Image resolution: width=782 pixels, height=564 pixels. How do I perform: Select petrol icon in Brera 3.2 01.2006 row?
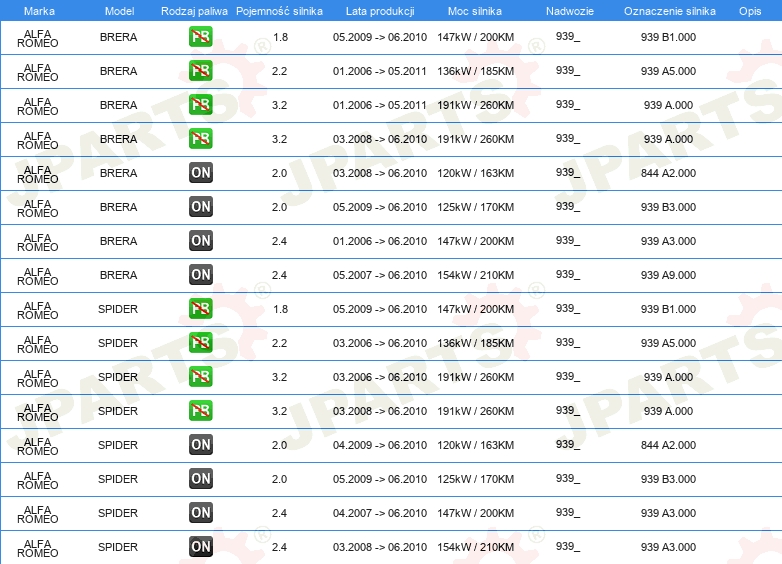(x=200, y=105)
